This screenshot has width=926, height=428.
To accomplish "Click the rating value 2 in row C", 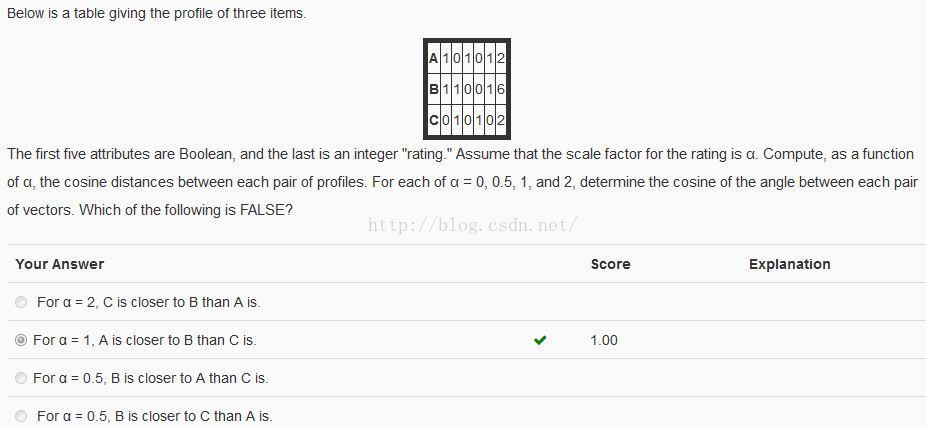I will coord(501,120).
